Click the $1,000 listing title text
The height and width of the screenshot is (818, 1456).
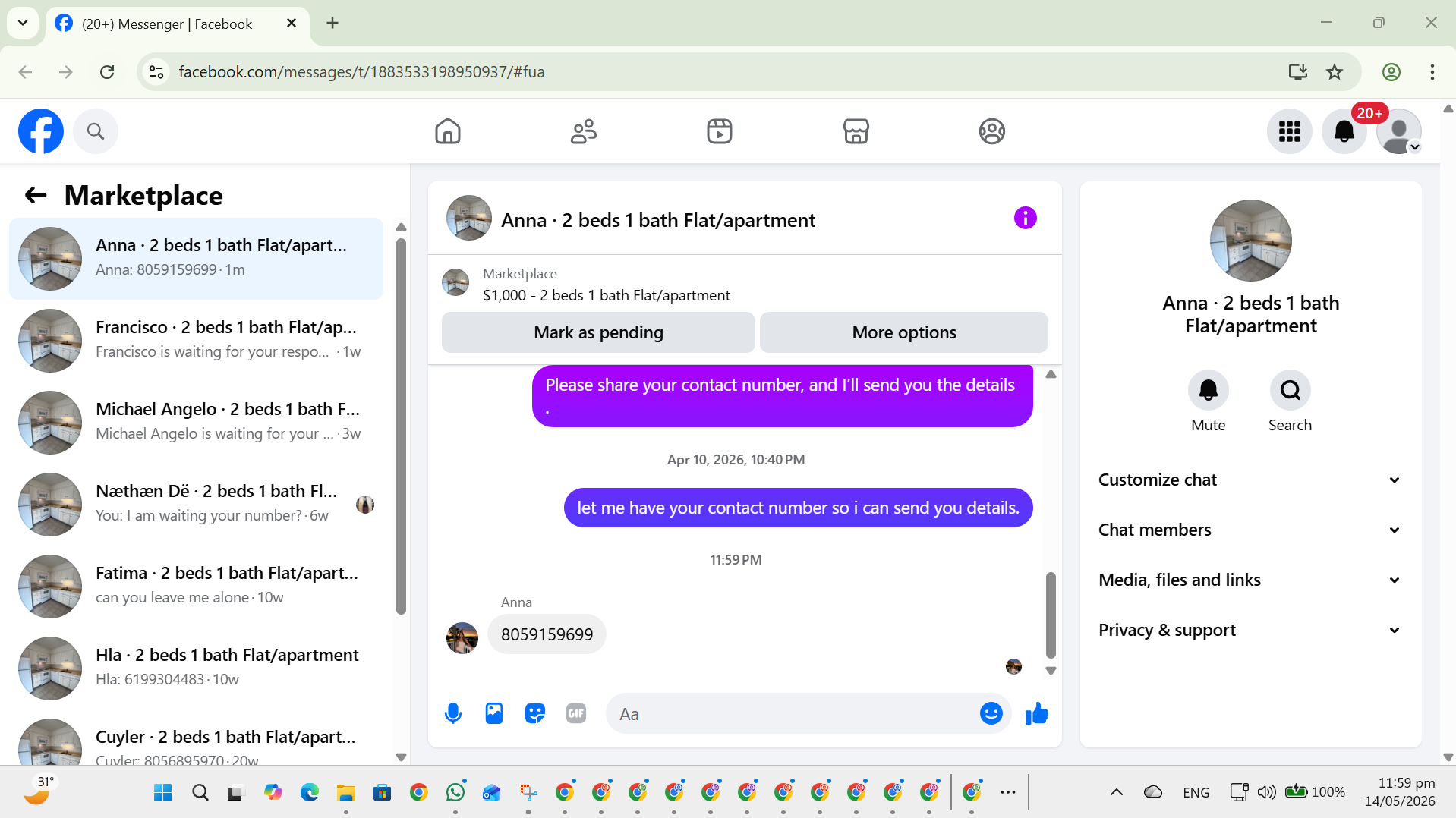(607, 295)
